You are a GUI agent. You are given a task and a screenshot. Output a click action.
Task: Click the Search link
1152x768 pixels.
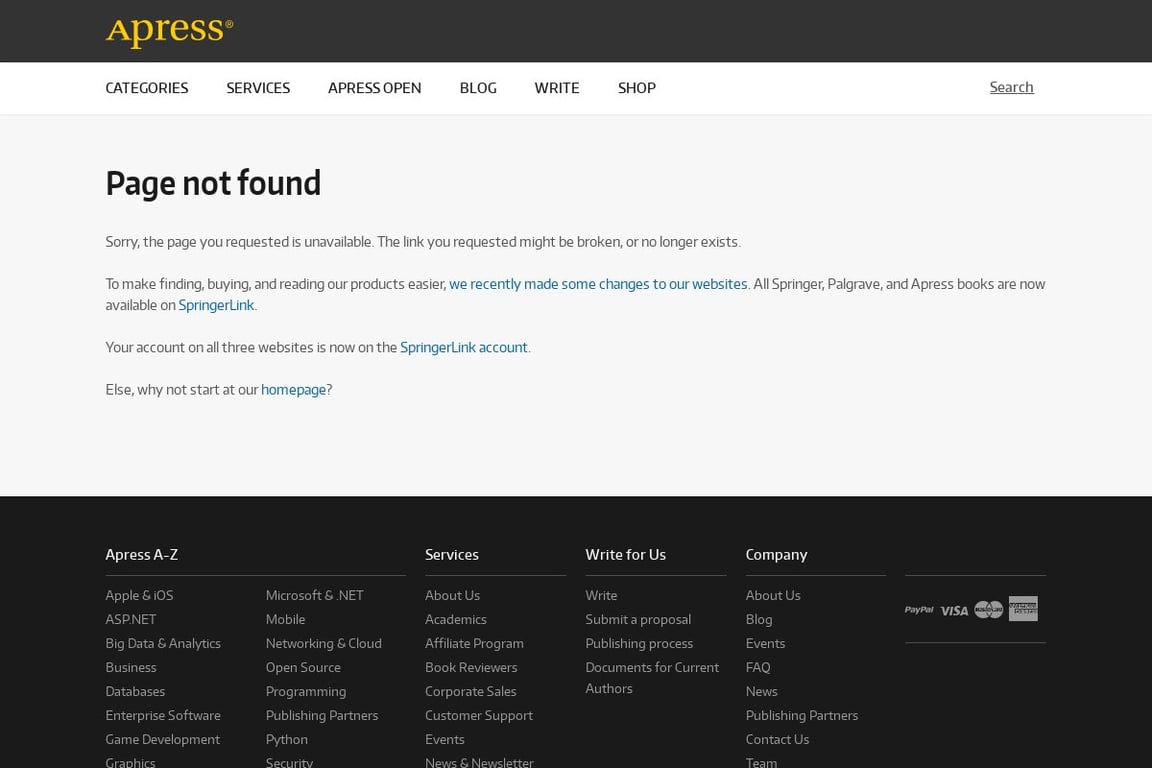(x=1012, y=87)
